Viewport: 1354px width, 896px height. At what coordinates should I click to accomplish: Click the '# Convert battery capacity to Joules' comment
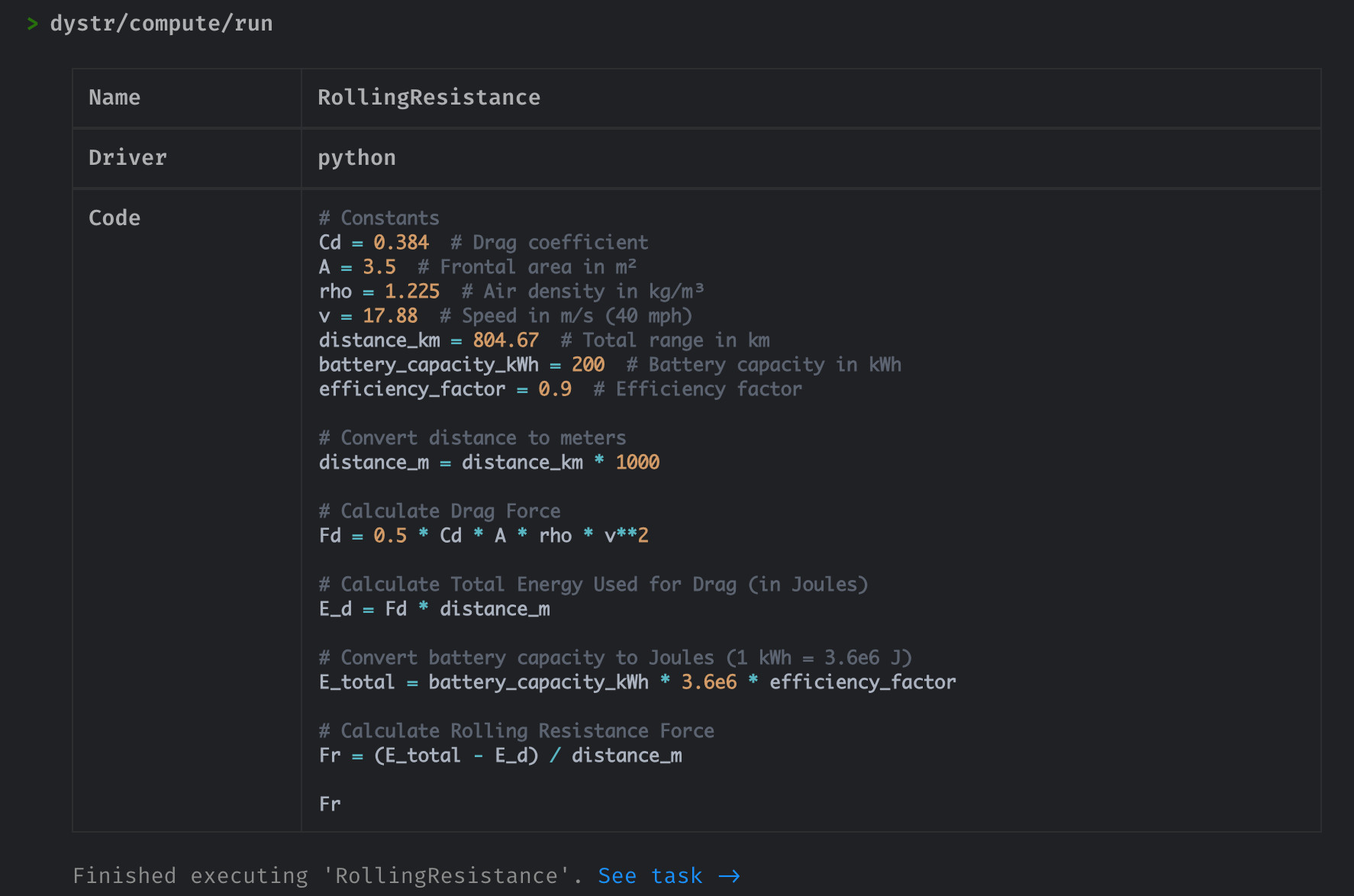(615, 658)
